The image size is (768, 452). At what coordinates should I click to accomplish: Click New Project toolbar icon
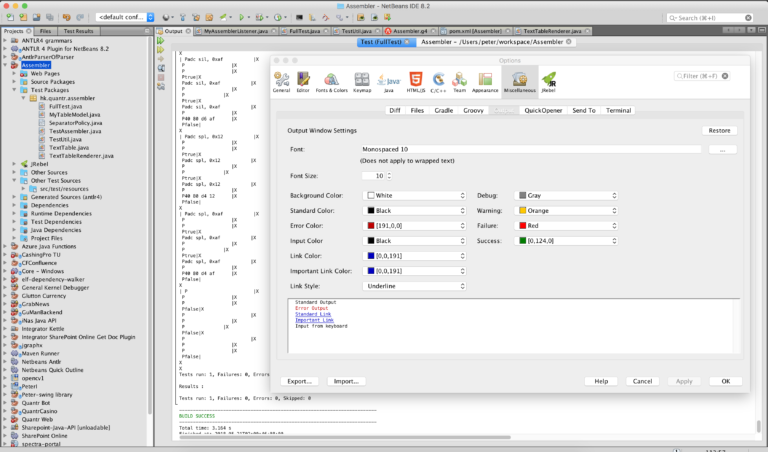pyautogui.click(x=23, y=17)
